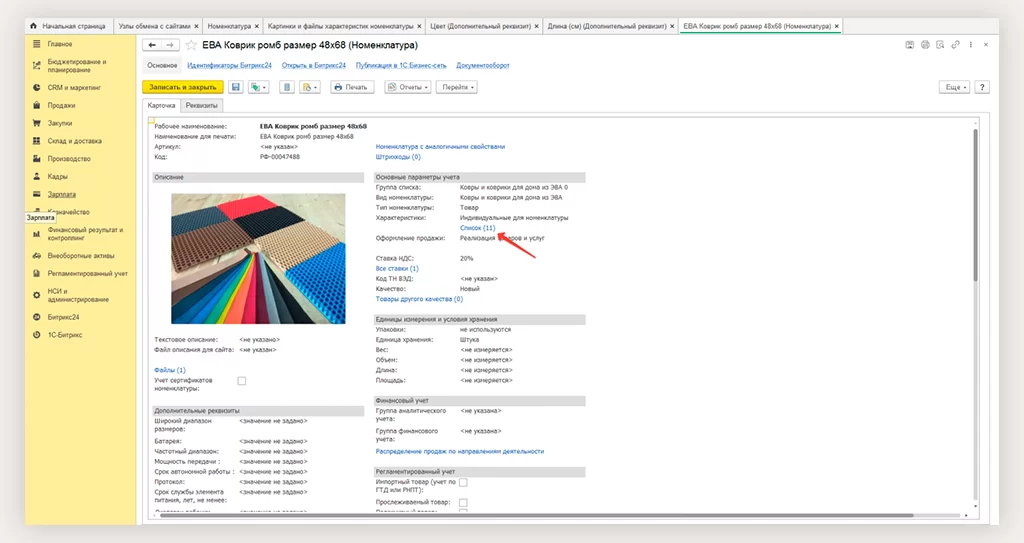The height and width of the screenshot is (543, 1024).
Task: Click the help question mark button
Action: tap(982, 88)
